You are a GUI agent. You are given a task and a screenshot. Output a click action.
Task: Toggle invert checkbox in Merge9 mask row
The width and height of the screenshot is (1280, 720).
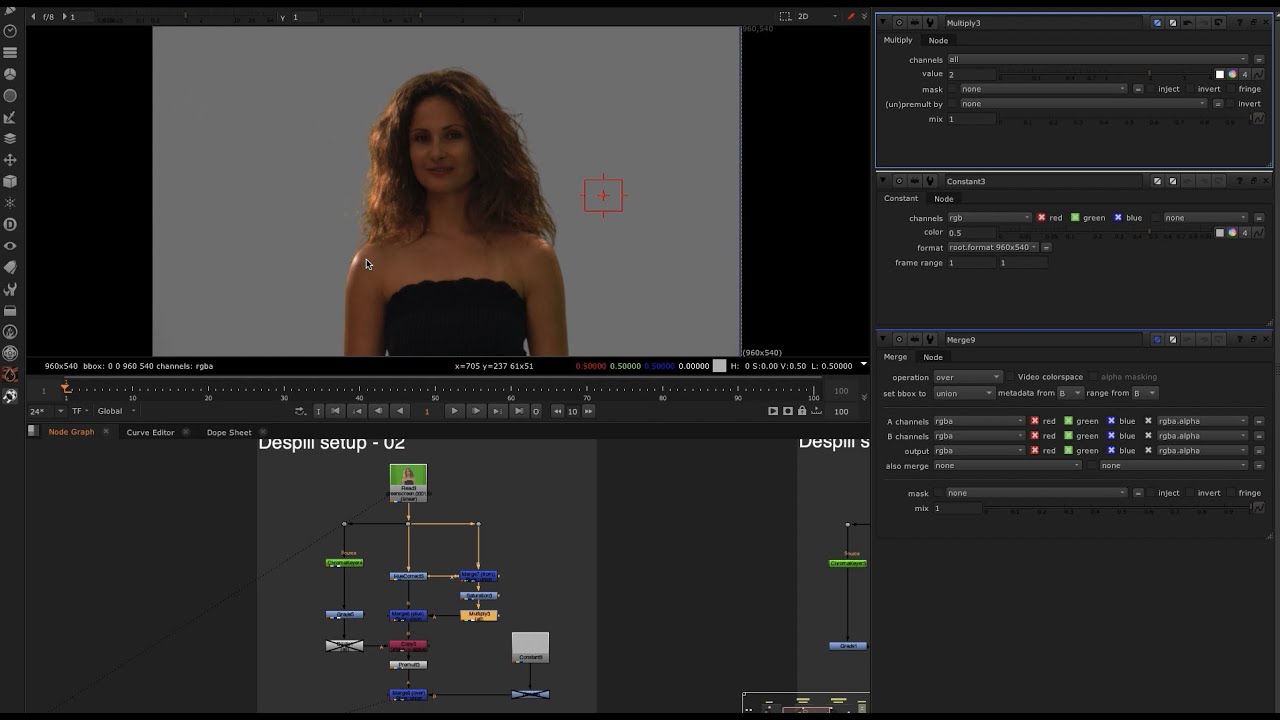click(1191, 493)
